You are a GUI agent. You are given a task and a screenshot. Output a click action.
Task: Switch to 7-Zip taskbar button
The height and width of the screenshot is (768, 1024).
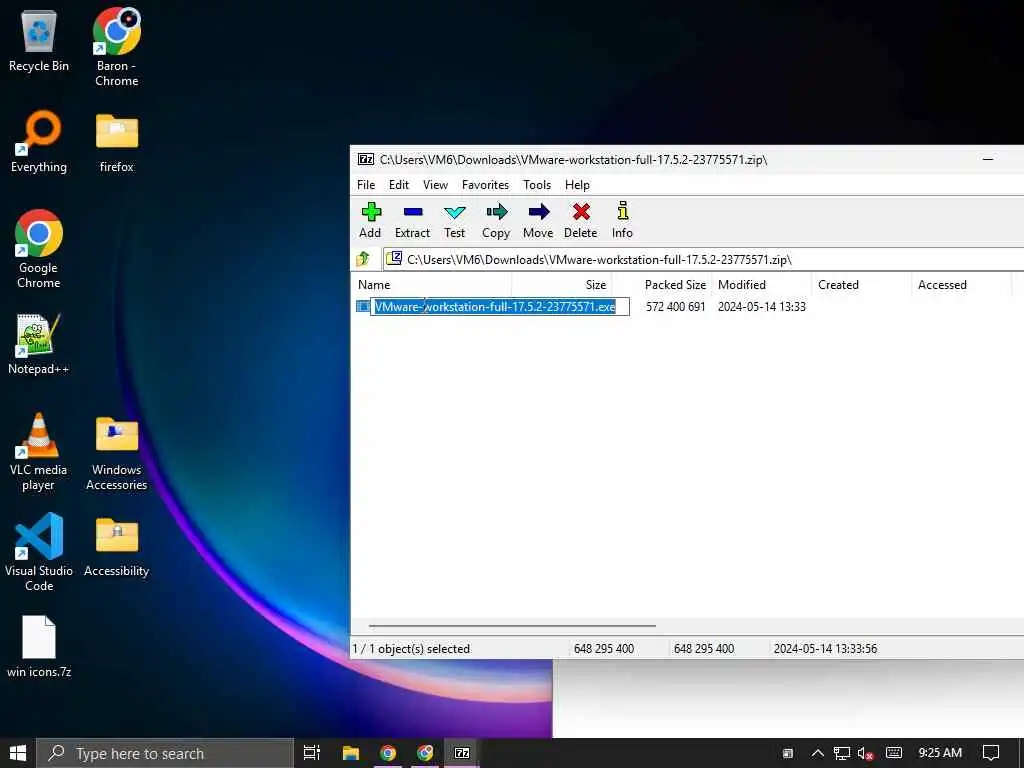[x=462, y=753]
